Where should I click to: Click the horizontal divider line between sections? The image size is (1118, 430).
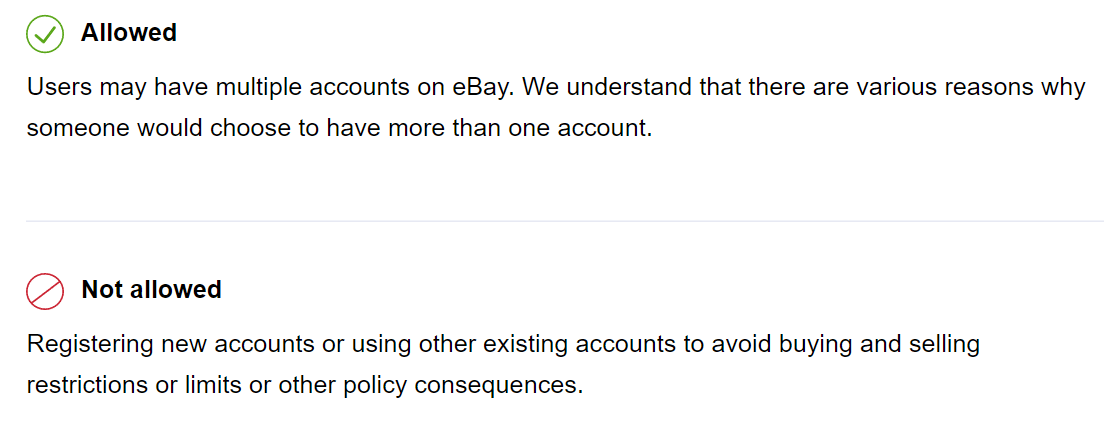pyautogui.click(x=565, y=221)
